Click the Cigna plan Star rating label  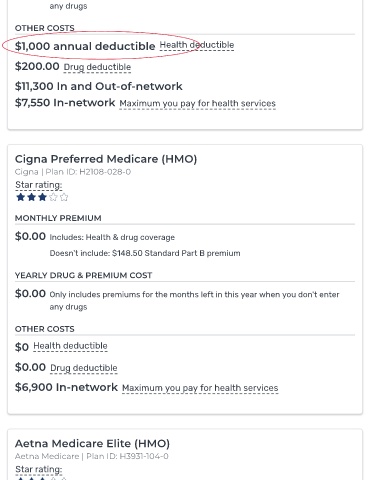[39, 185]
